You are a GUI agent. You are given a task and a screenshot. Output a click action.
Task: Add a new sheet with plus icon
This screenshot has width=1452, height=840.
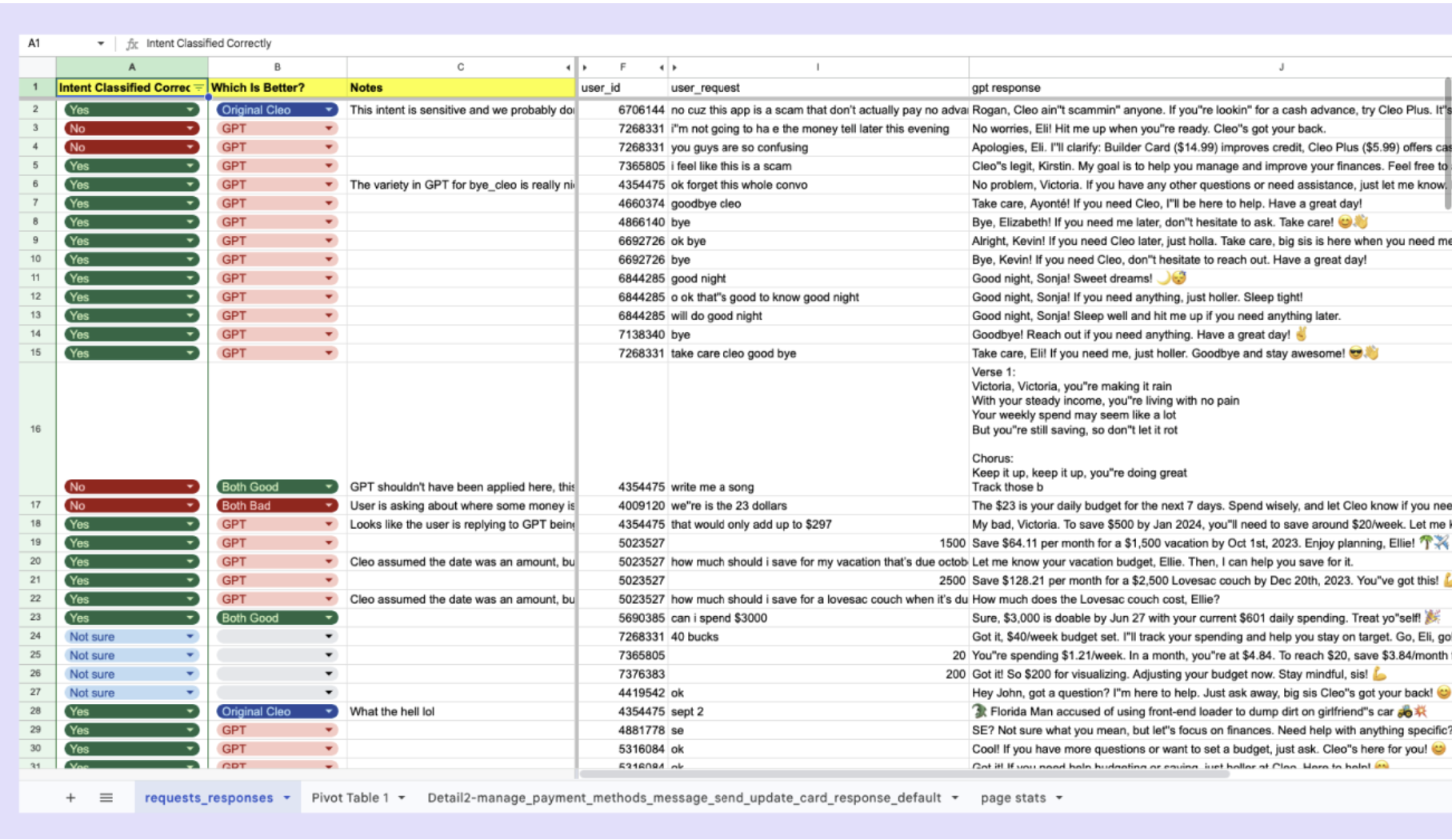click(x=70, y=798)
